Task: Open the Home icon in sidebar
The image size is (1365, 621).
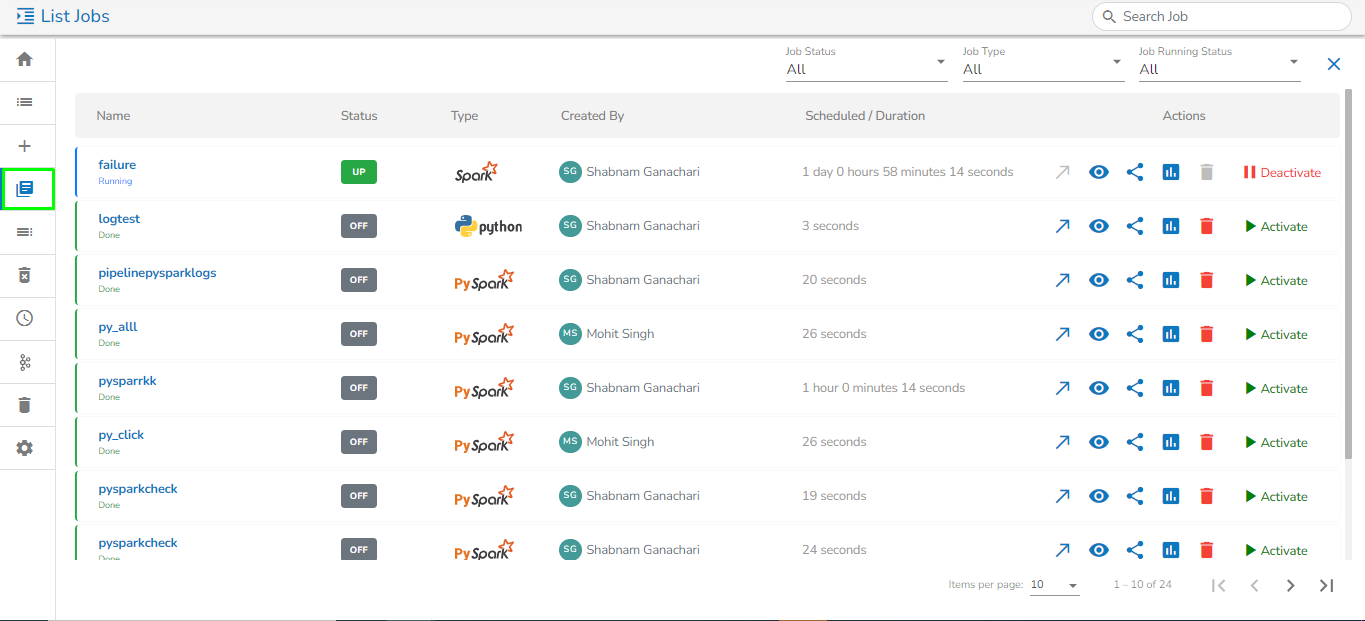Action: [x=25, y=59]
